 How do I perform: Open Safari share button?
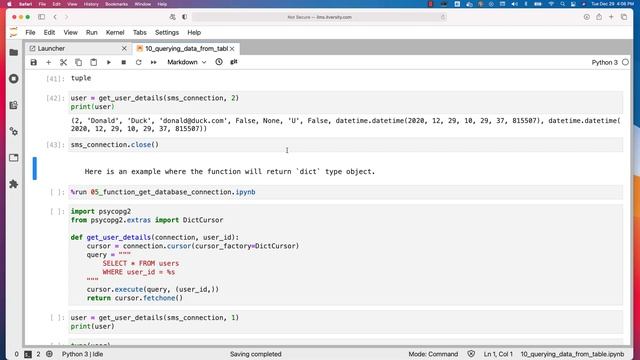(x=599, y=17)
